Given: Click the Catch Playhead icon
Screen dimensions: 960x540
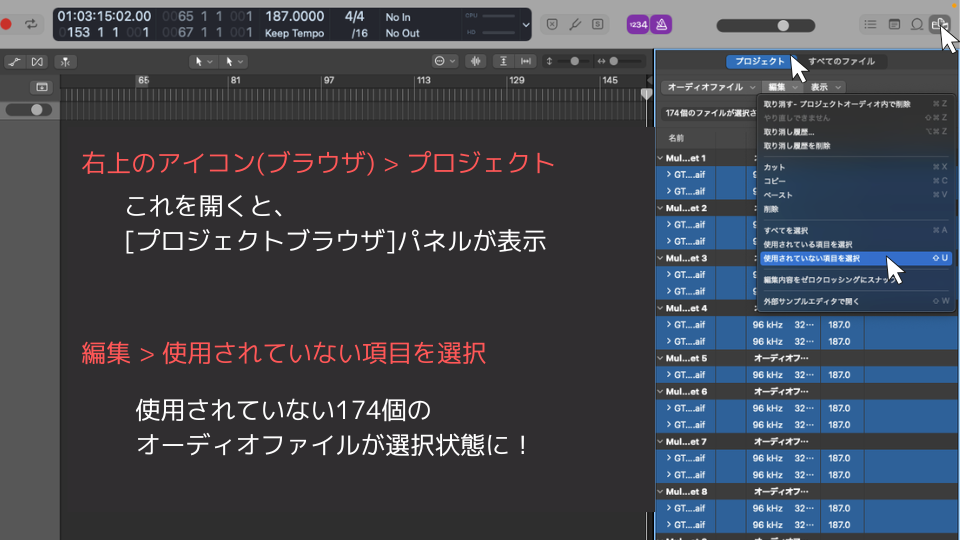Looking at the screenshot, I should [x=66, y=61].
